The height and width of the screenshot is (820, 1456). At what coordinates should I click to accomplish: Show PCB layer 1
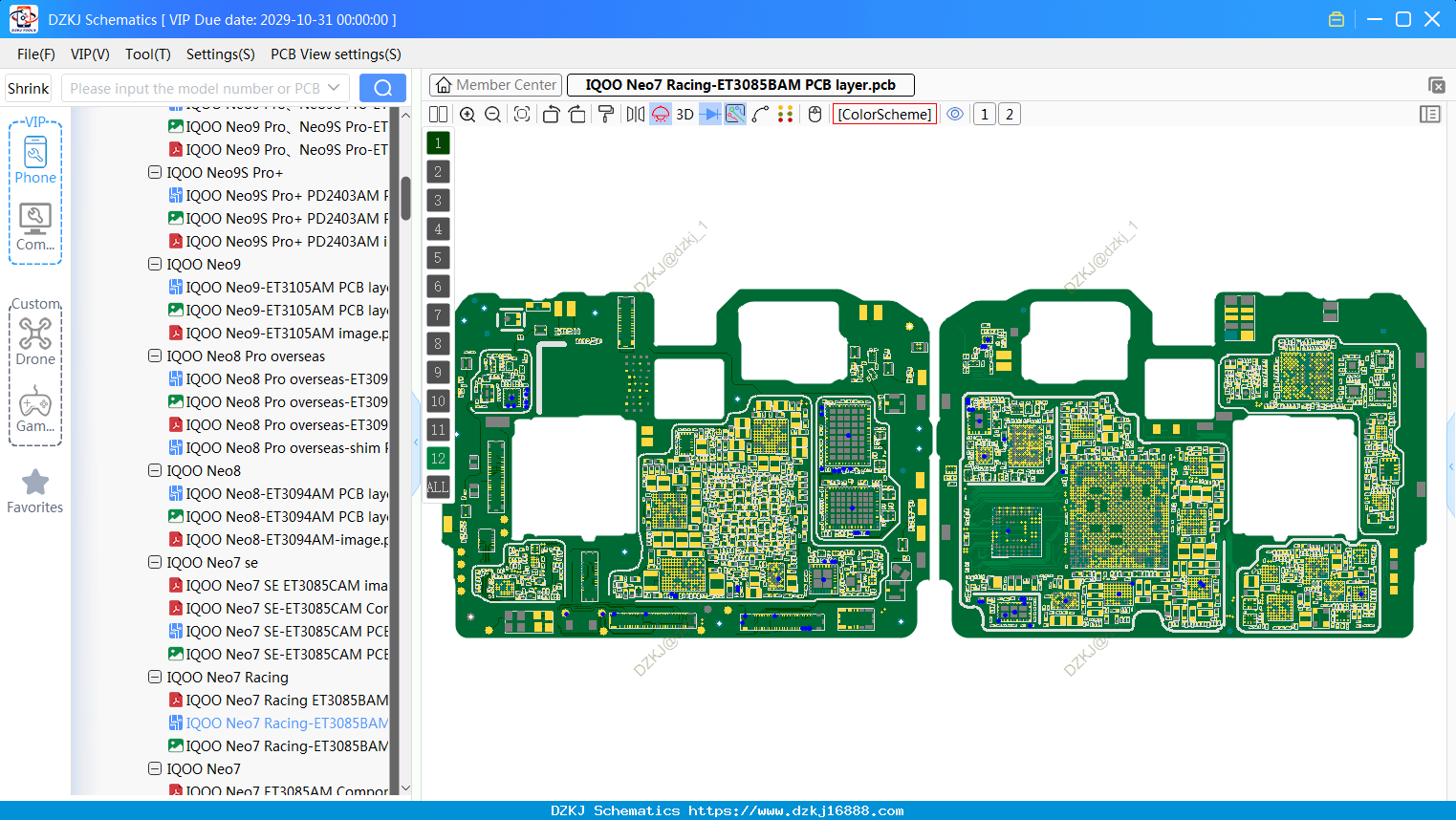438,143
